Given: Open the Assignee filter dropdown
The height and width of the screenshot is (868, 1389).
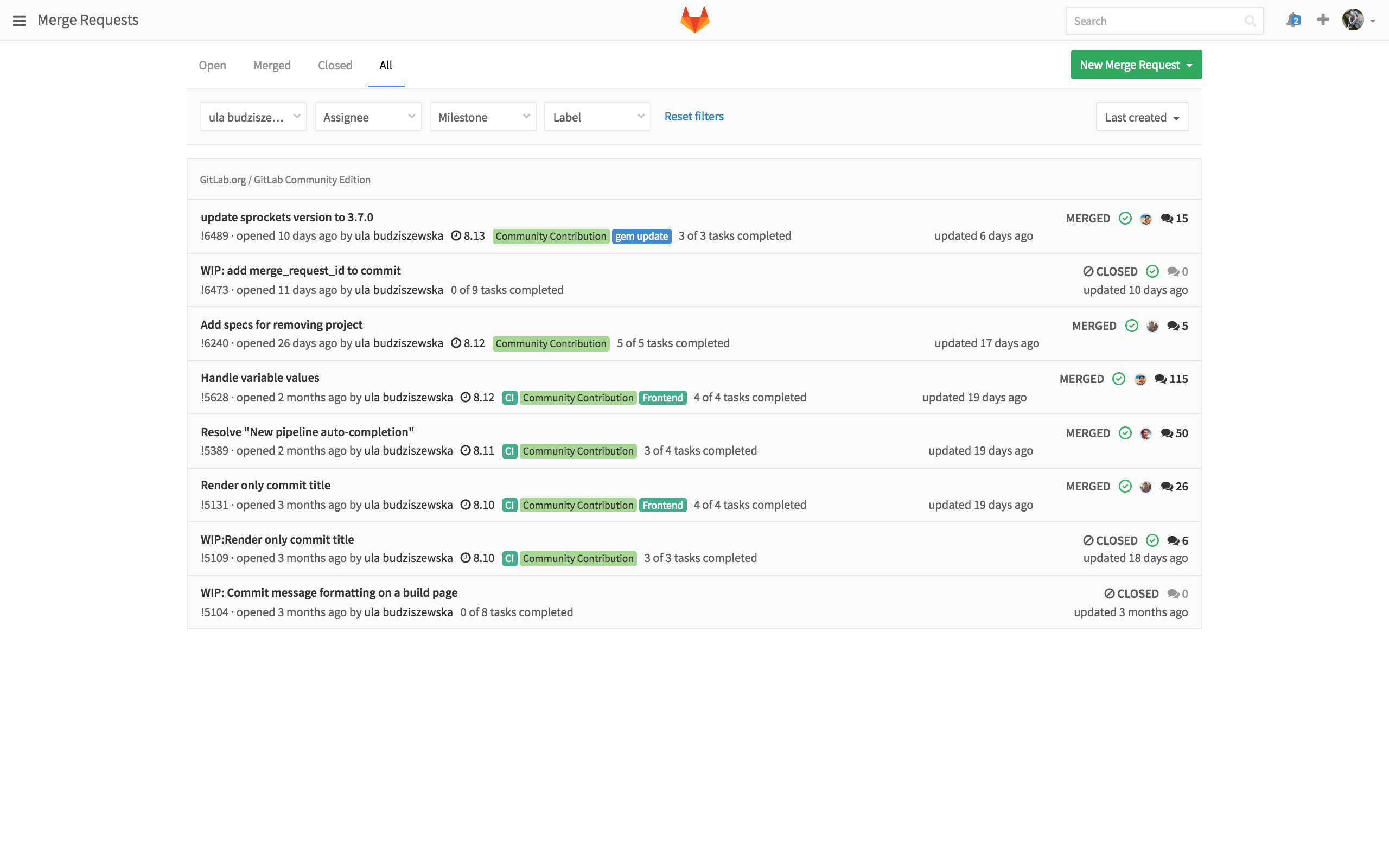Looking at the screenshot, I should tap(368, 117).
